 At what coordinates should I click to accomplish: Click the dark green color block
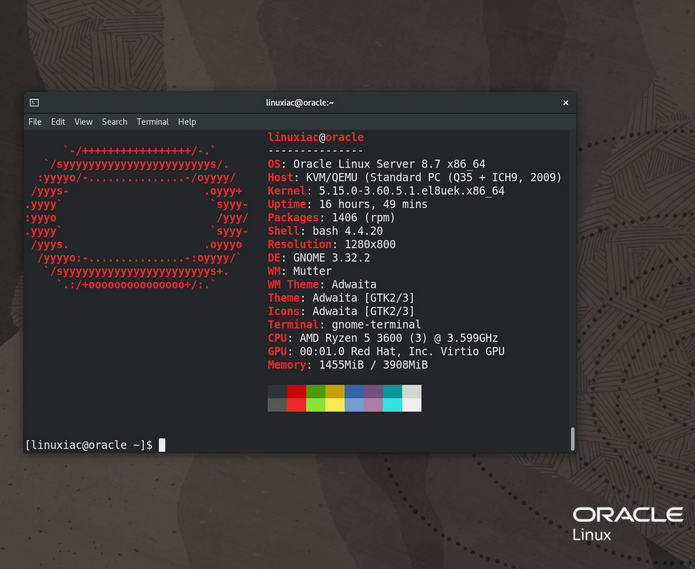(x=316, y=392)
